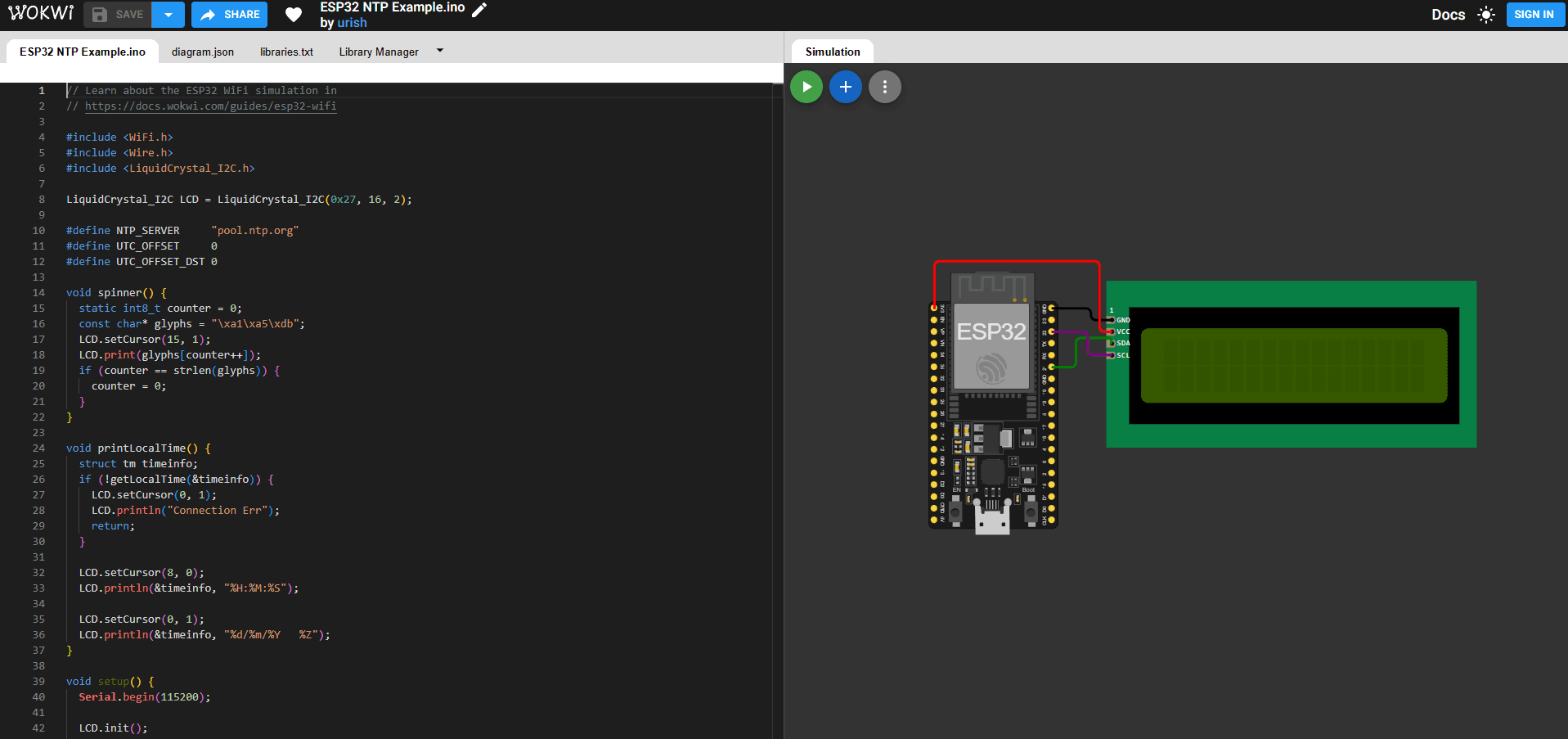Open the author link urish
The height and width of the screenshot is (739, 1568).
352,23
